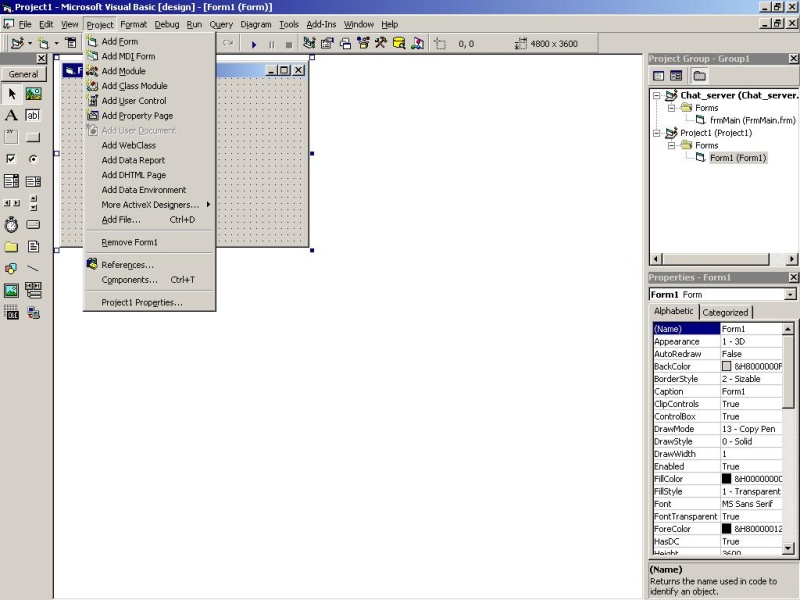Open the Data View Window toolbar icon
This screenshot has width=800, height=600.
point(399,43)
